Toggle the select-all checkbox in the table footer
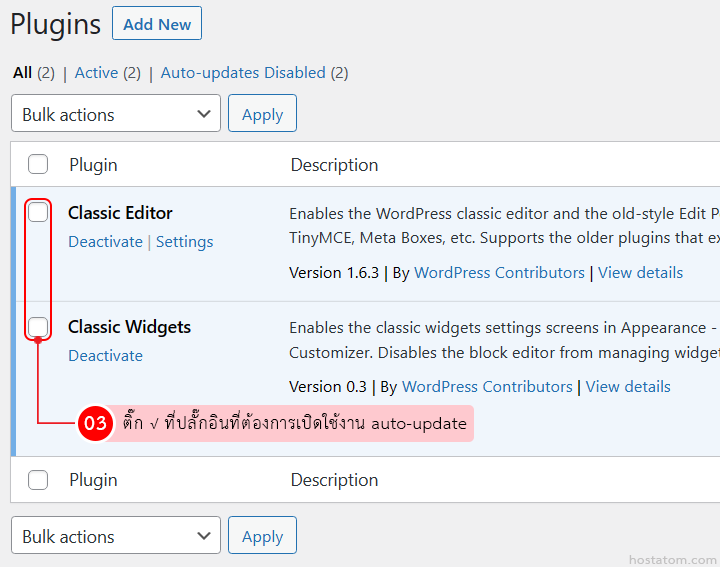This screenshot has height=567, width=720. (x=38, y=480)
